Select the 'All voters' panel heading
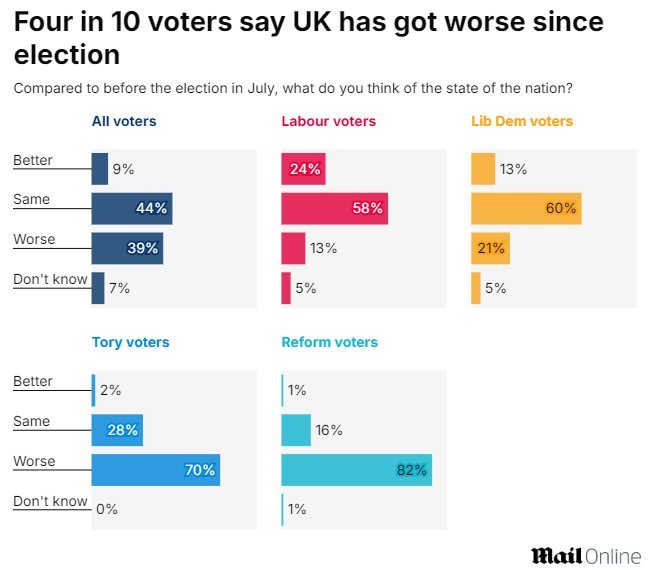 point(124,121)
